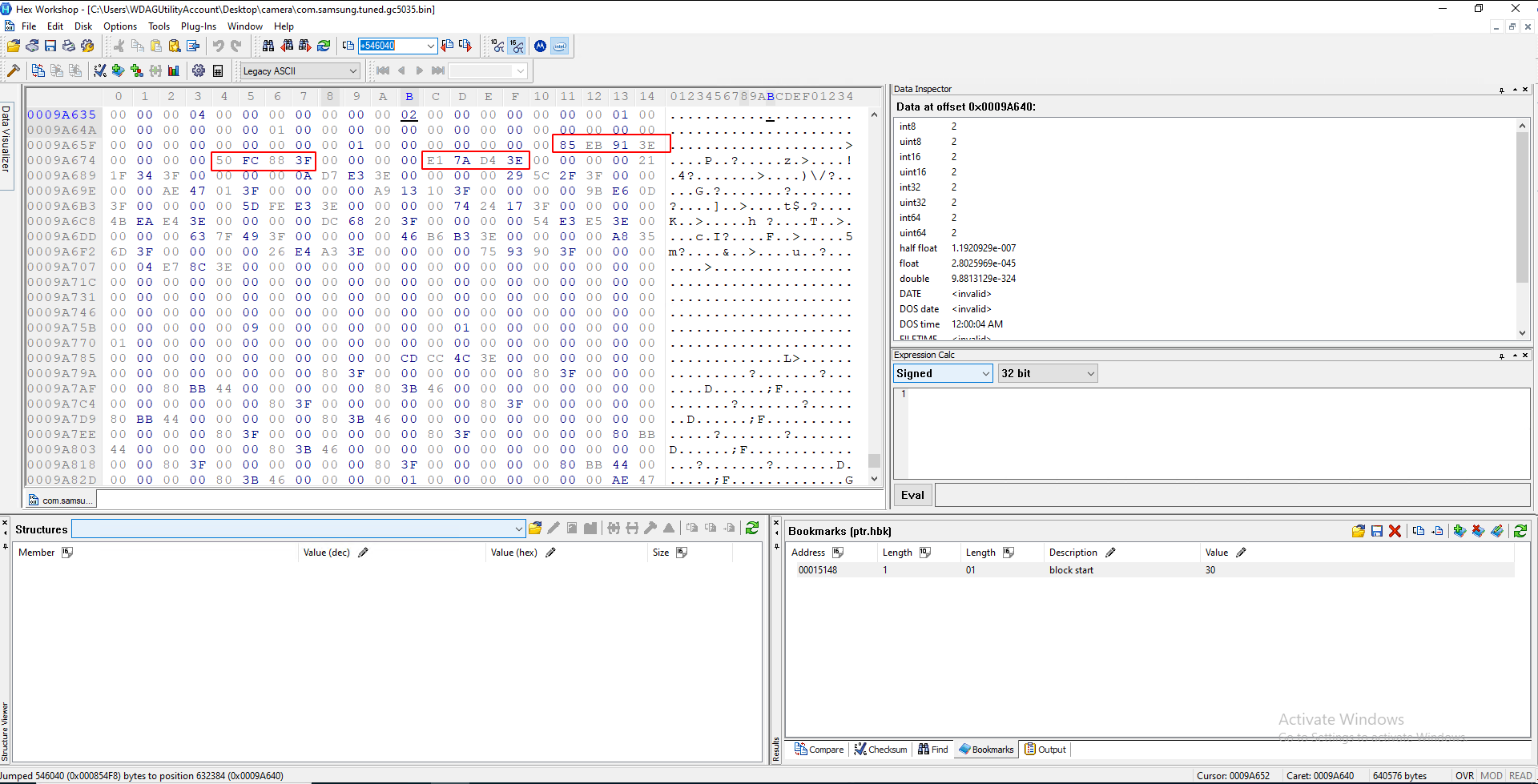Click the hex editor vertical scrollbar thumb

click(x=874, y=460)
